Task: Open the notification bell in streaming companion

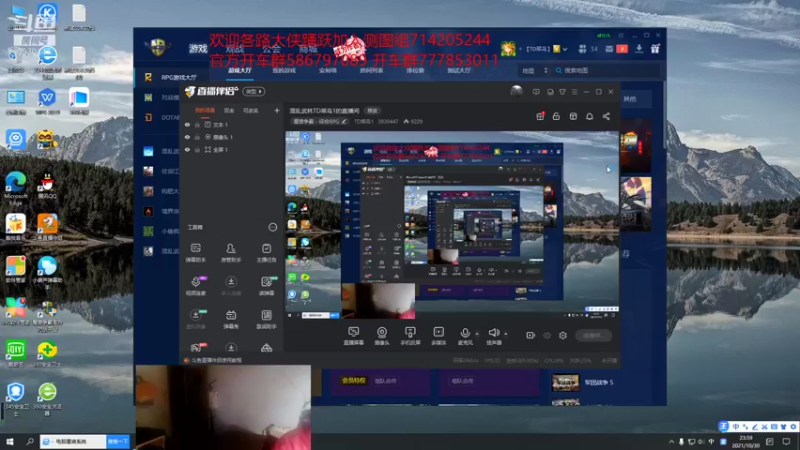Action: pyautogui.click(x=589, y=117)
